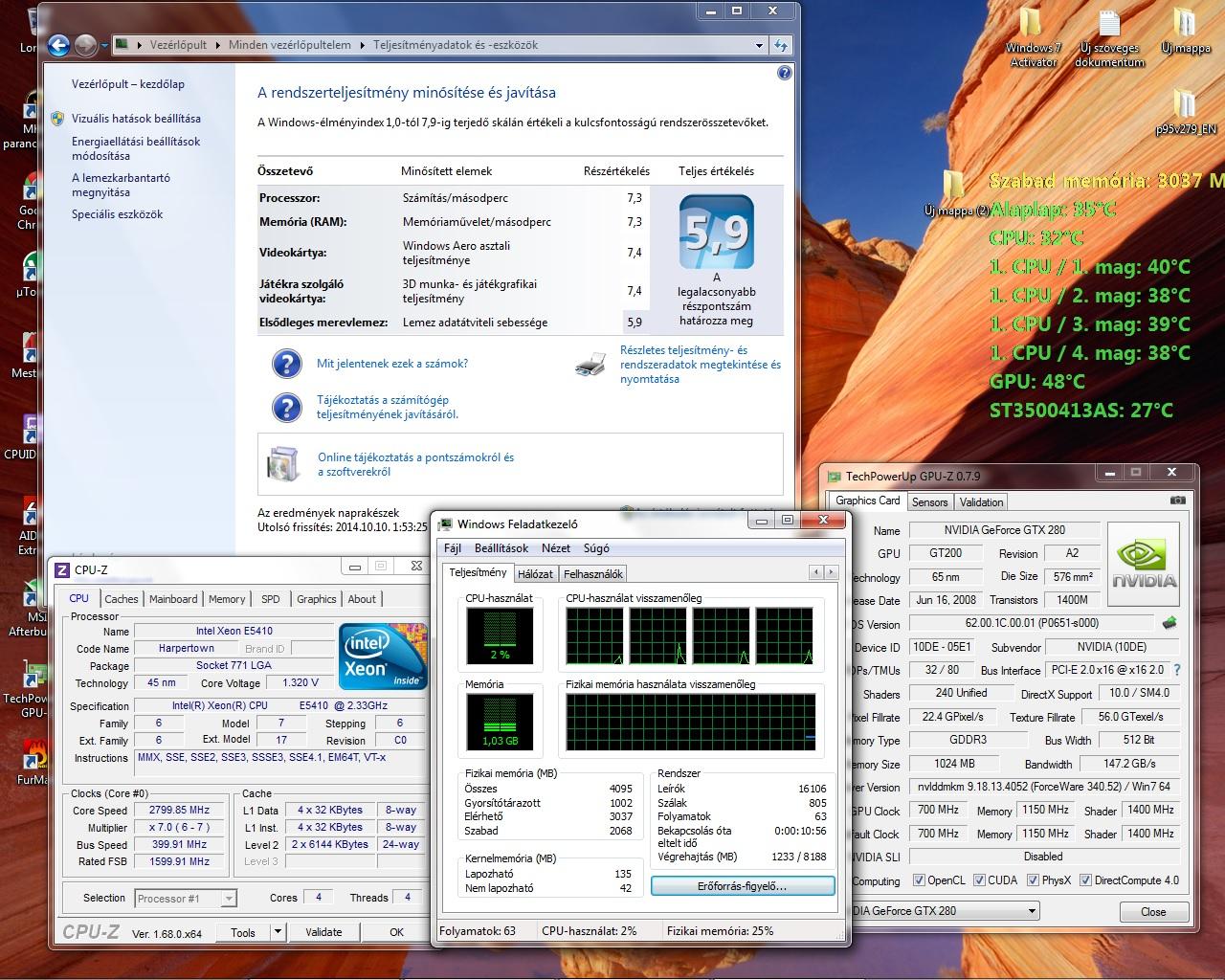This screenshot has height=980, width=1225.
Task: Open the Beállítások menu in Task Manager
Action: [x=501, y=548]
